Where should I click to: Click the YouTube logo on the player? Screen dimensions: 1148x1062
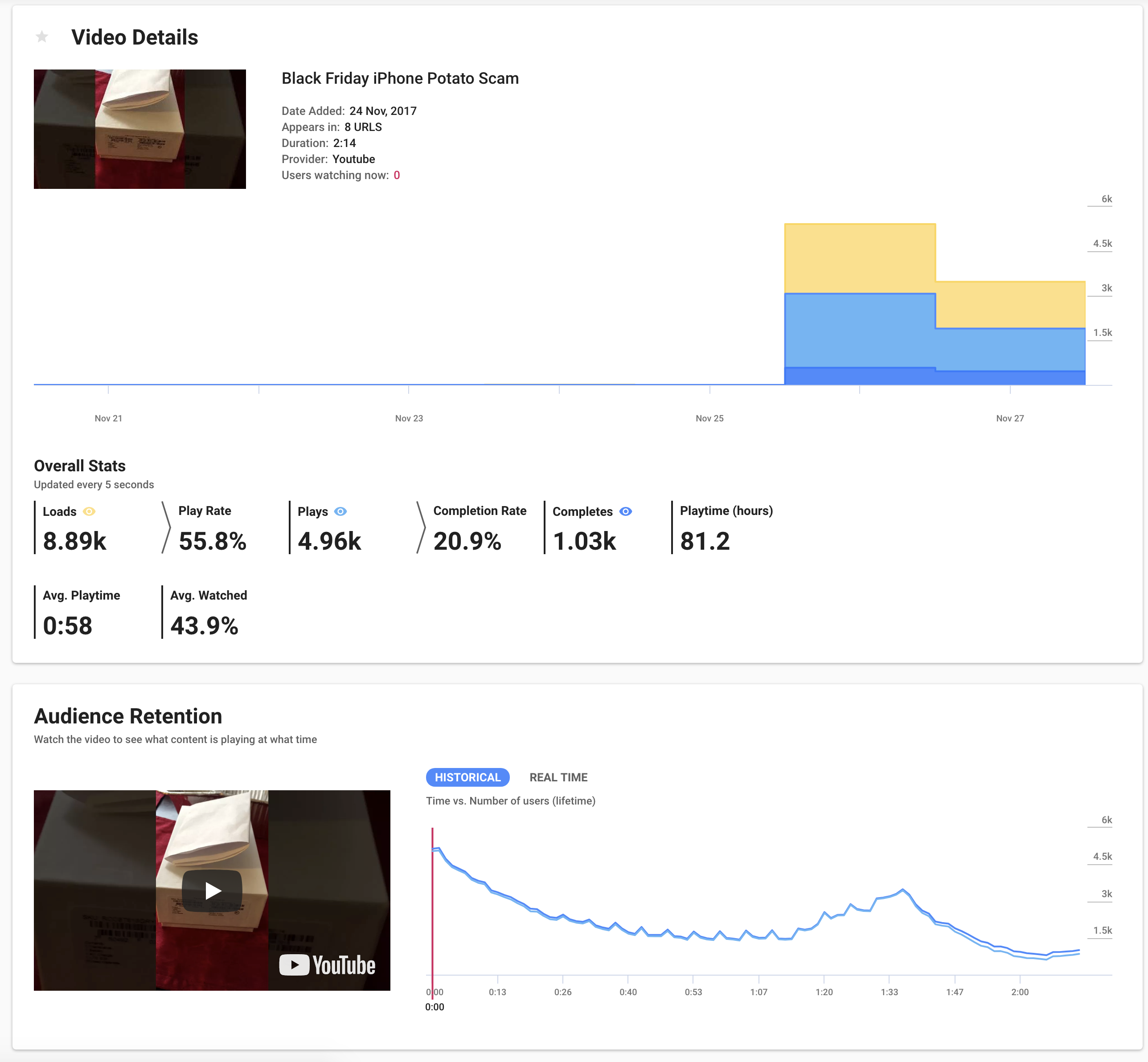pyautogui.click(x=328, y=965)
